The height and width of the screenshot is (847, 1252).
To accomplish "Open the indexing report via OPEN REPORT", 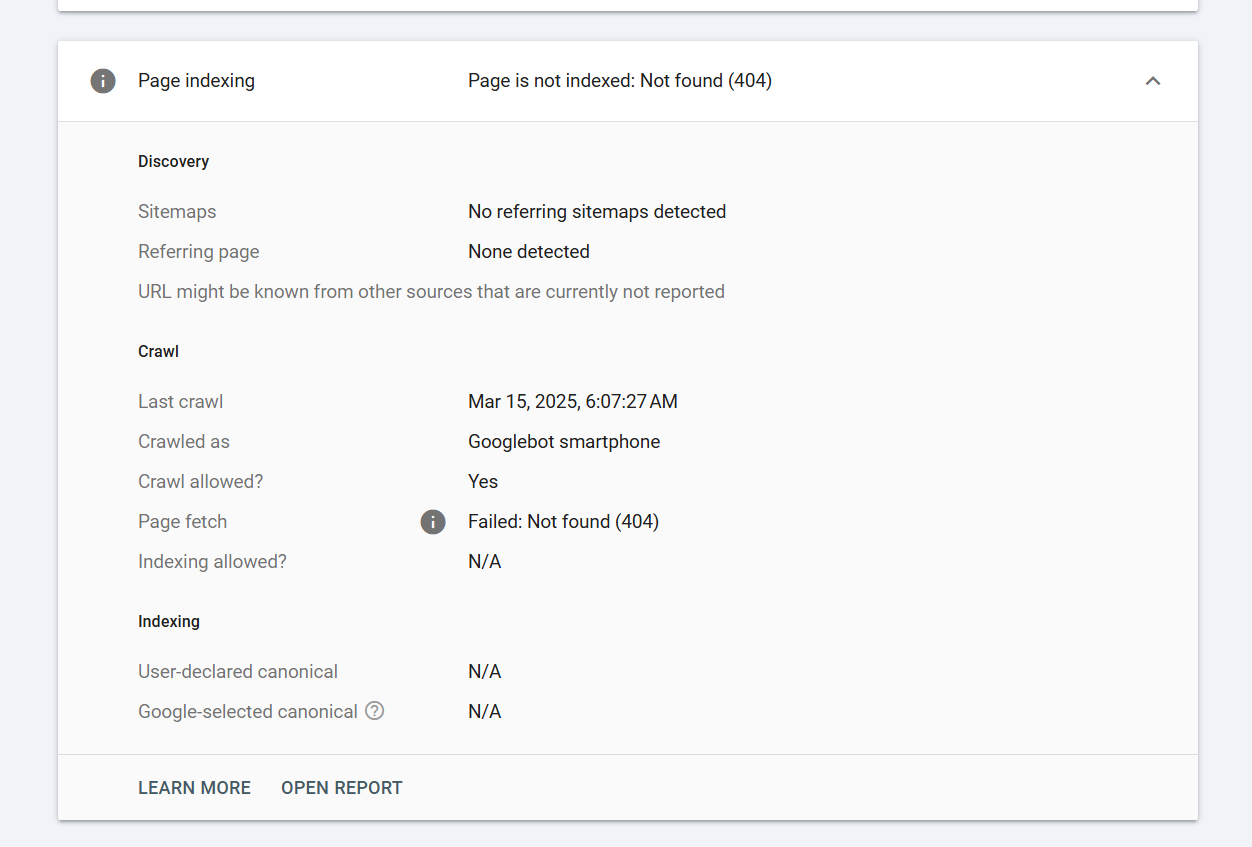I will (x=342, y=788).
